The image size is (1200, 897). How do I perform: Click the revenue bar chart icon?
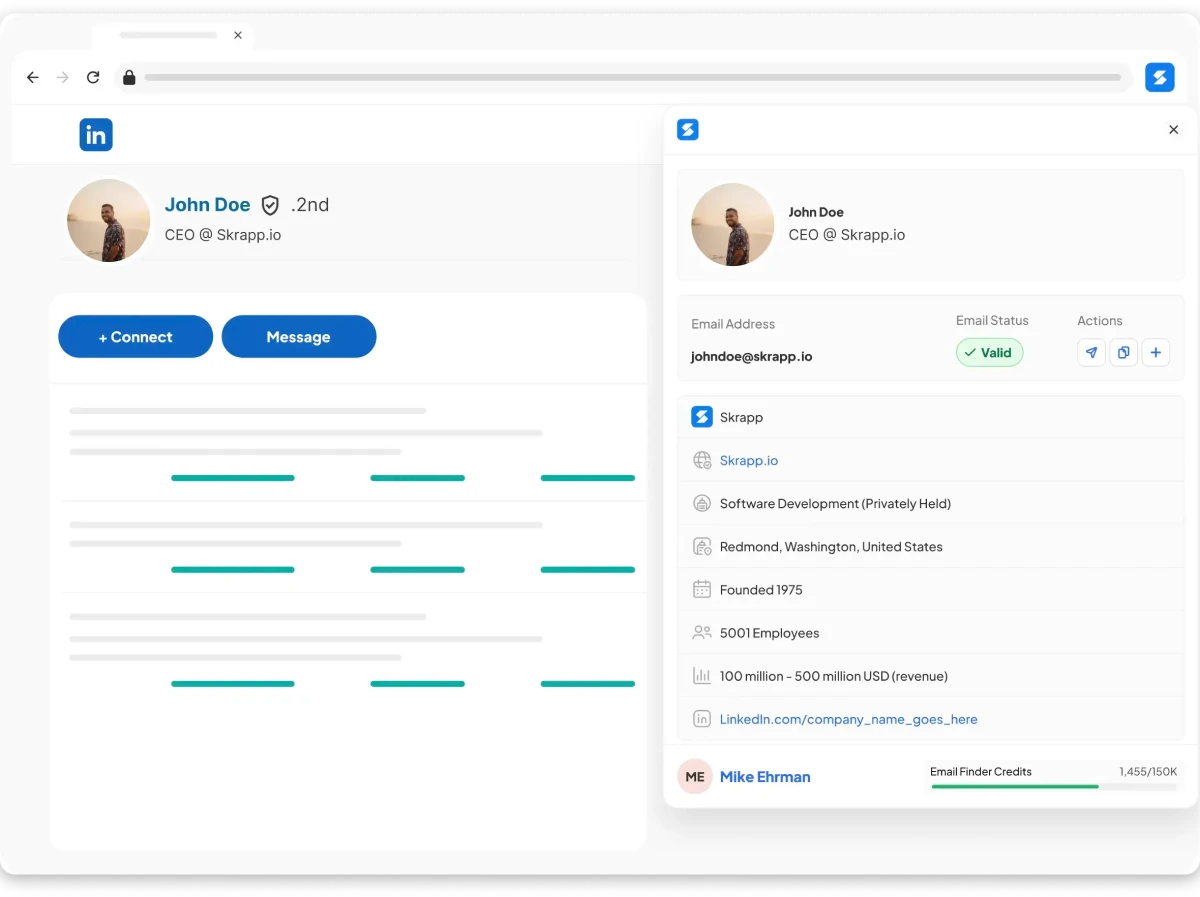pyautogui.click(x=702, y=676)
